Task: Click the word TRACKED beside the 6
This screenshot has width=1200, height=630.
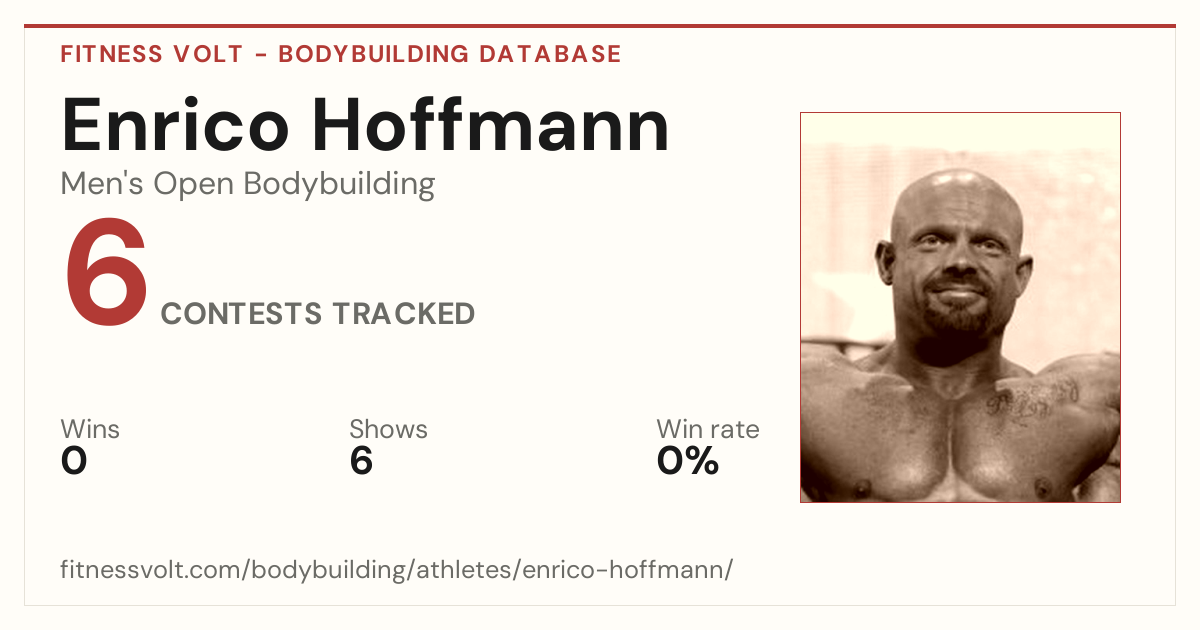Action: pyautogui.click(x=404, y=314)
